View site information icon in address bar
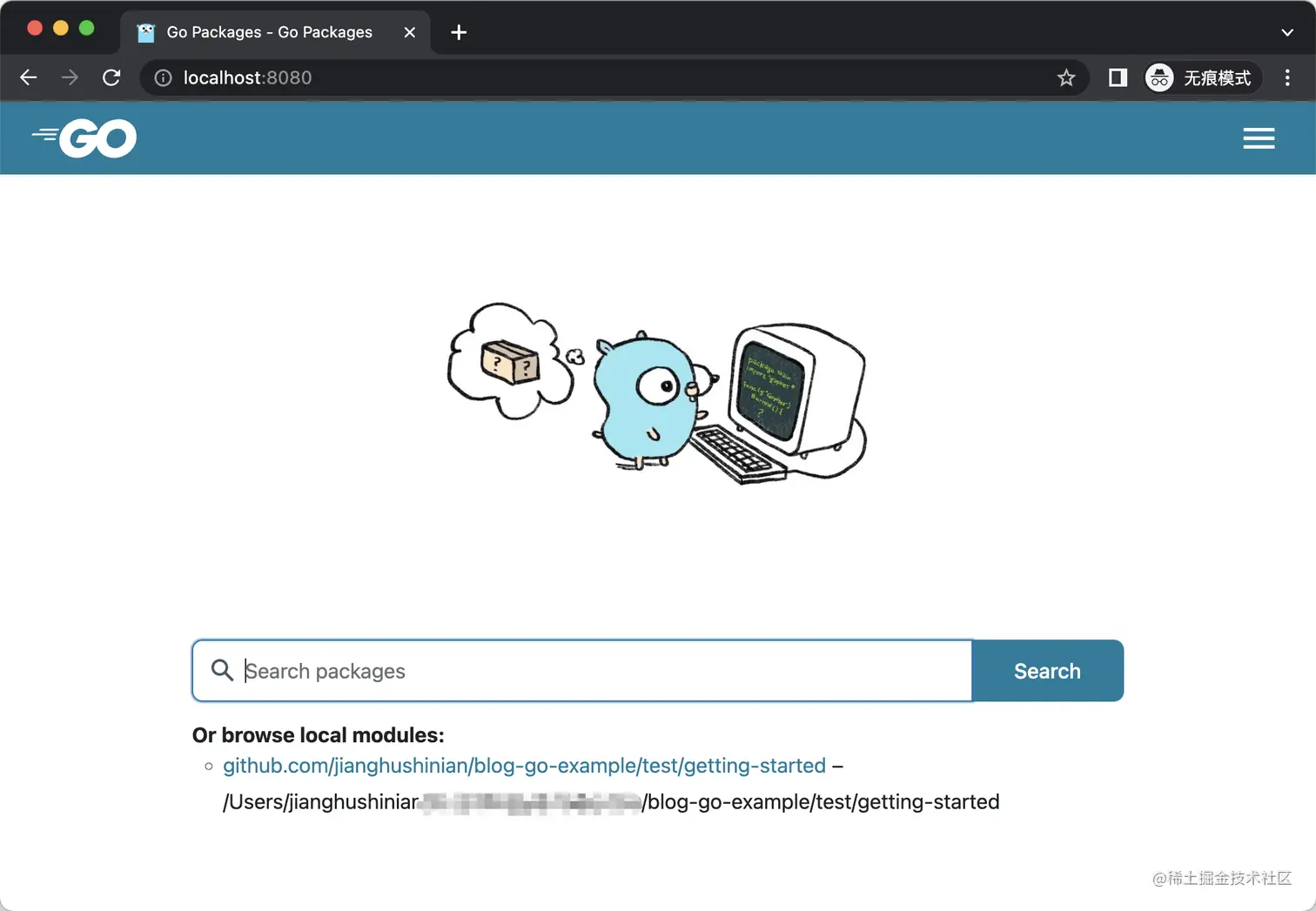Viewport: 1316px width, 911px height. [163, 78]
